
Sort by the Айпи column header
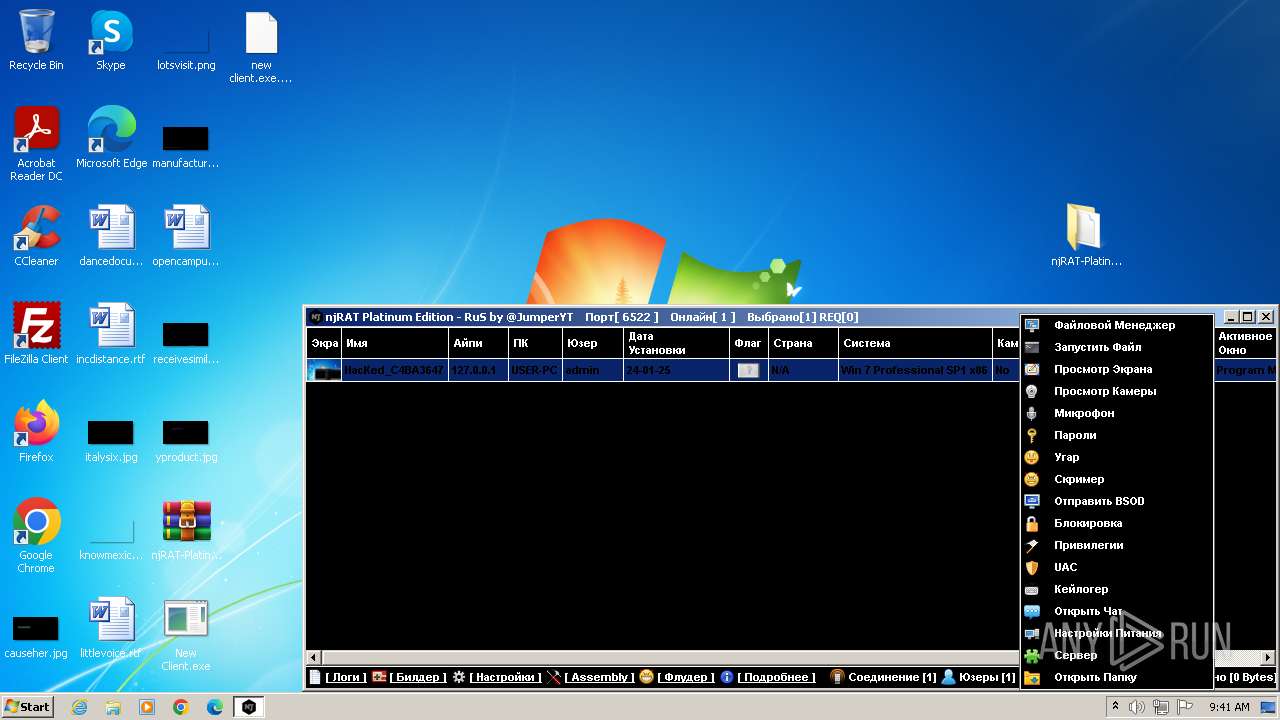click(478, 343)
